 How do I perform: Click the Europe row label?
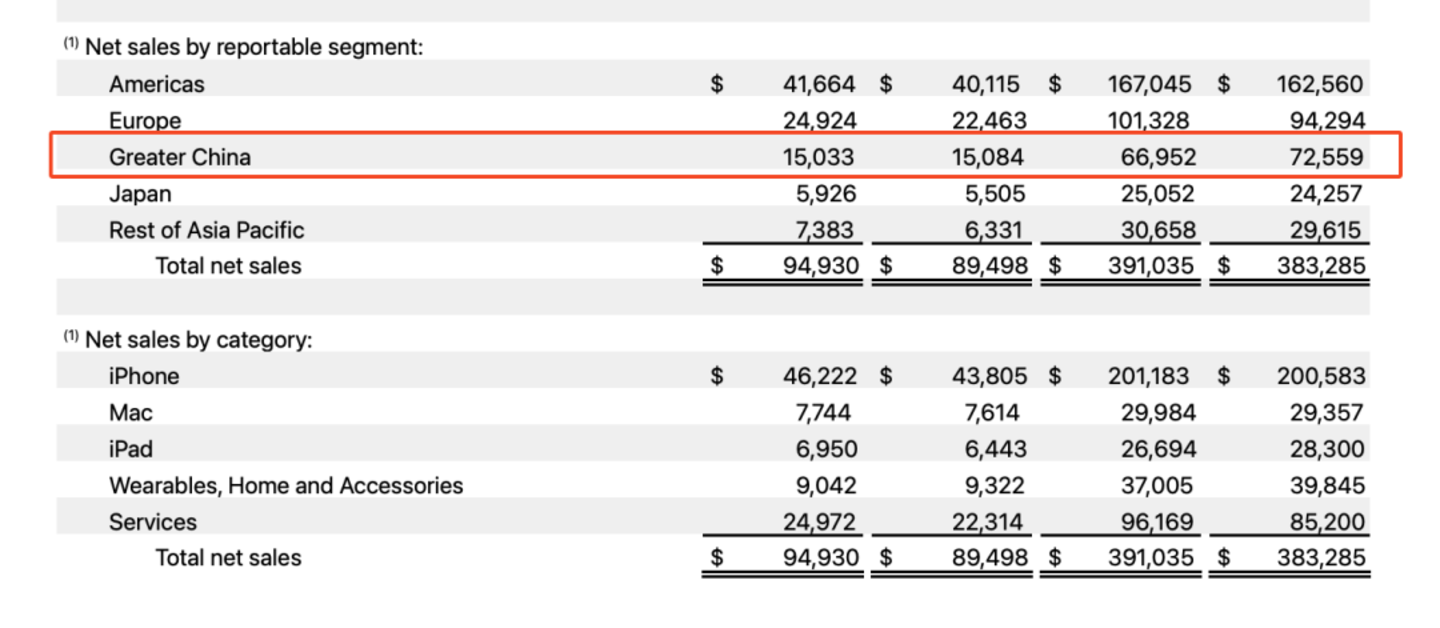(145, 121)
